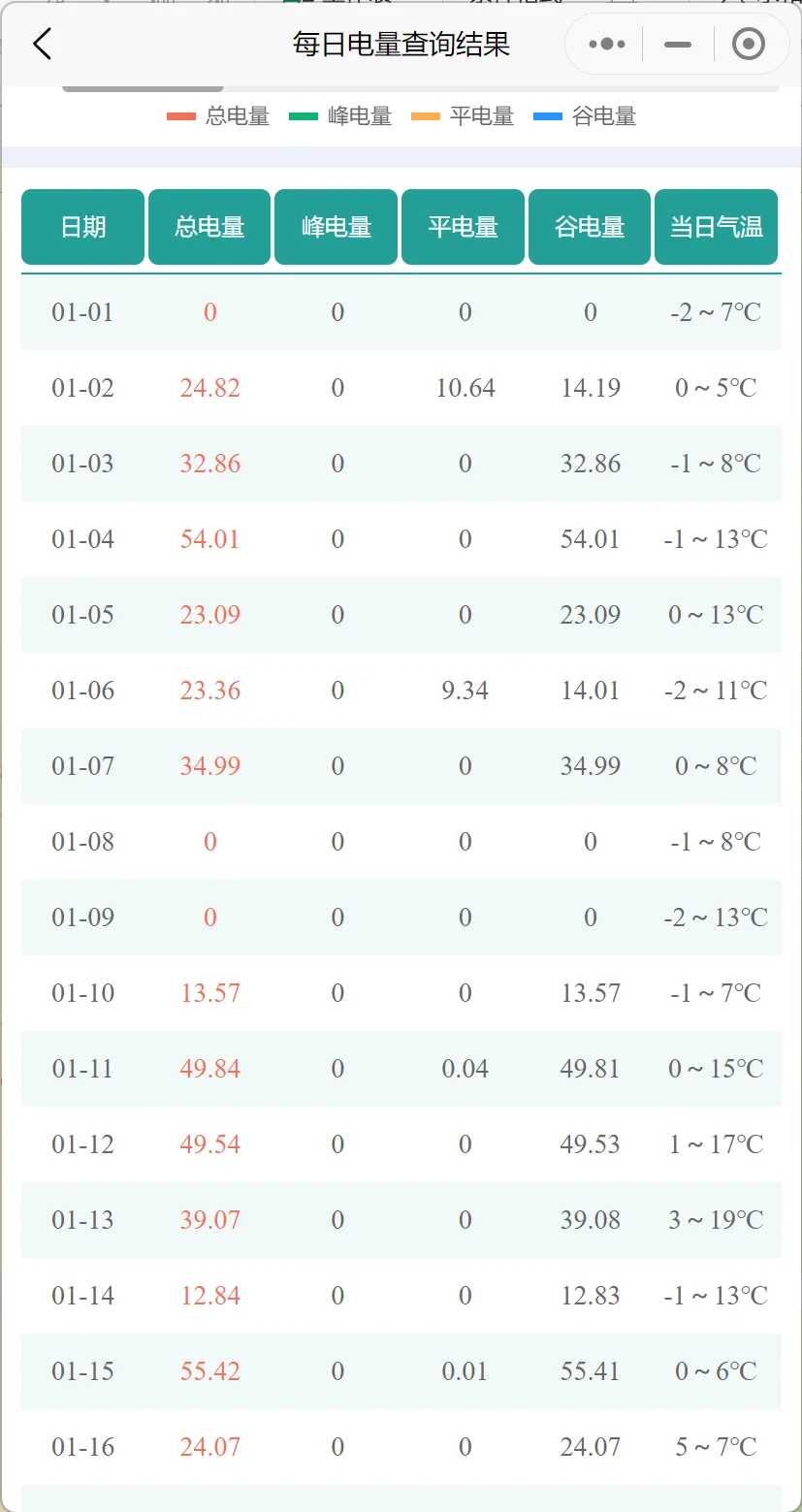The width and height of the screenshot is (802, 1512).
Task: Select the 平电量 column header
Action: pos(464,227)
